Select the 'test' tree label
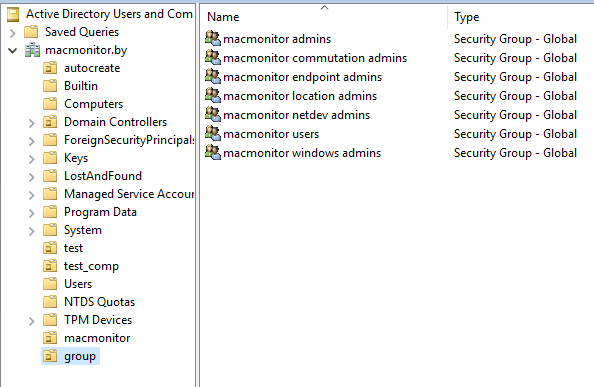The height and width of the screenshot is (387, 594). (73, 248)
